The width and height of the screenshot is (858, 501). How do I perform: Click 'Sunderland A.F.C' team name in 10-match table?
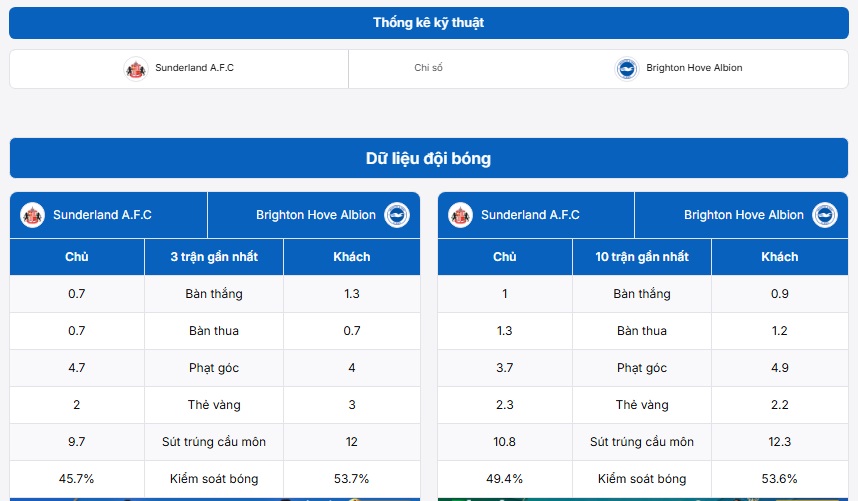coord(530,215)
